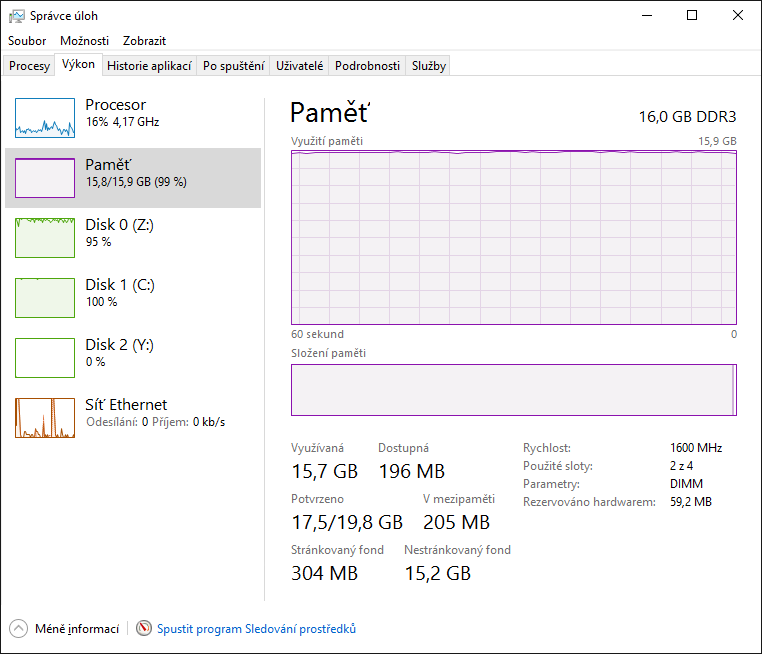The image size is (763, 655).
Task: Open the Zobrazit menu
Action: (x=144, y=41)
